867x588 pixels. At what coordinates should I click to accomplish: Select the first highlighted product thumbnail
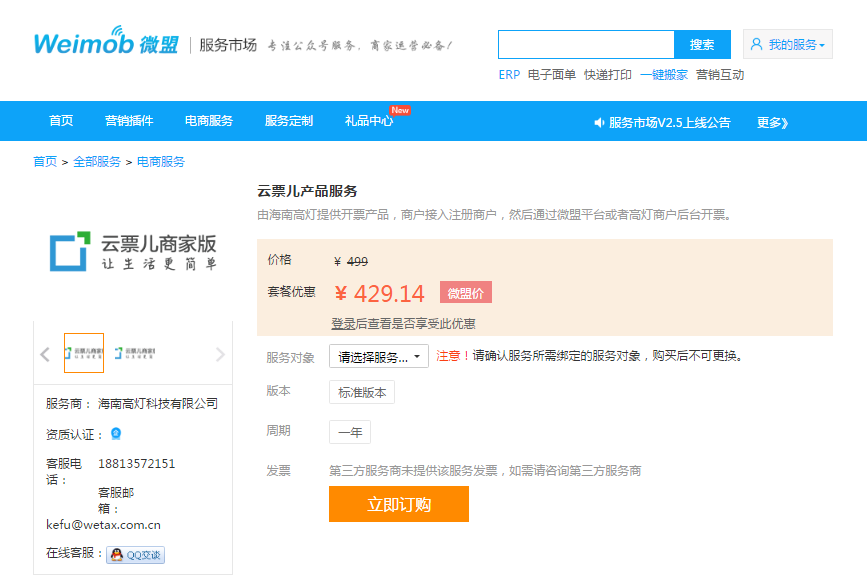(x=84, y=353)
